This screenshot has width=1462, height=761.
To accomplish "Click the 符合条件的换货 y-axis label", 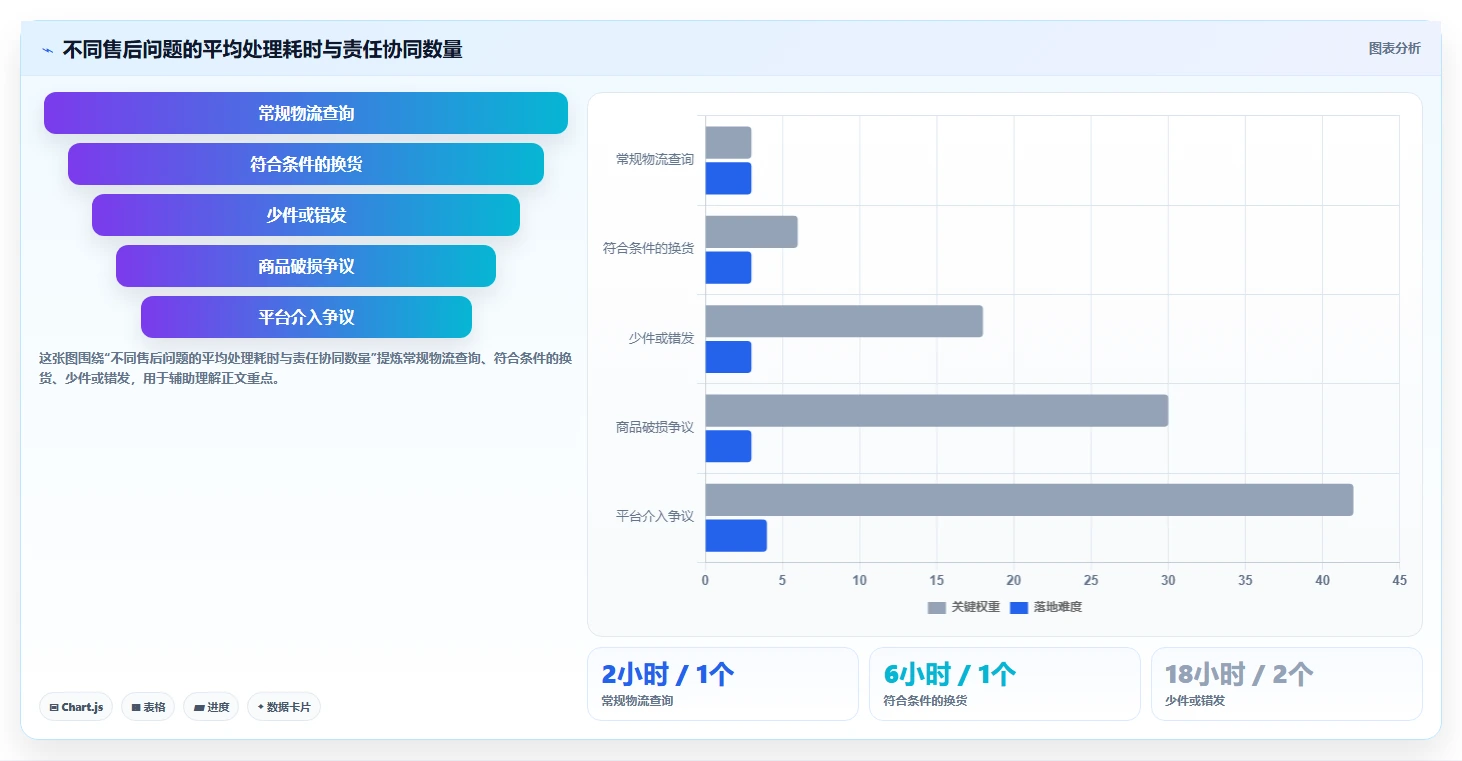I will coord(648,249).
